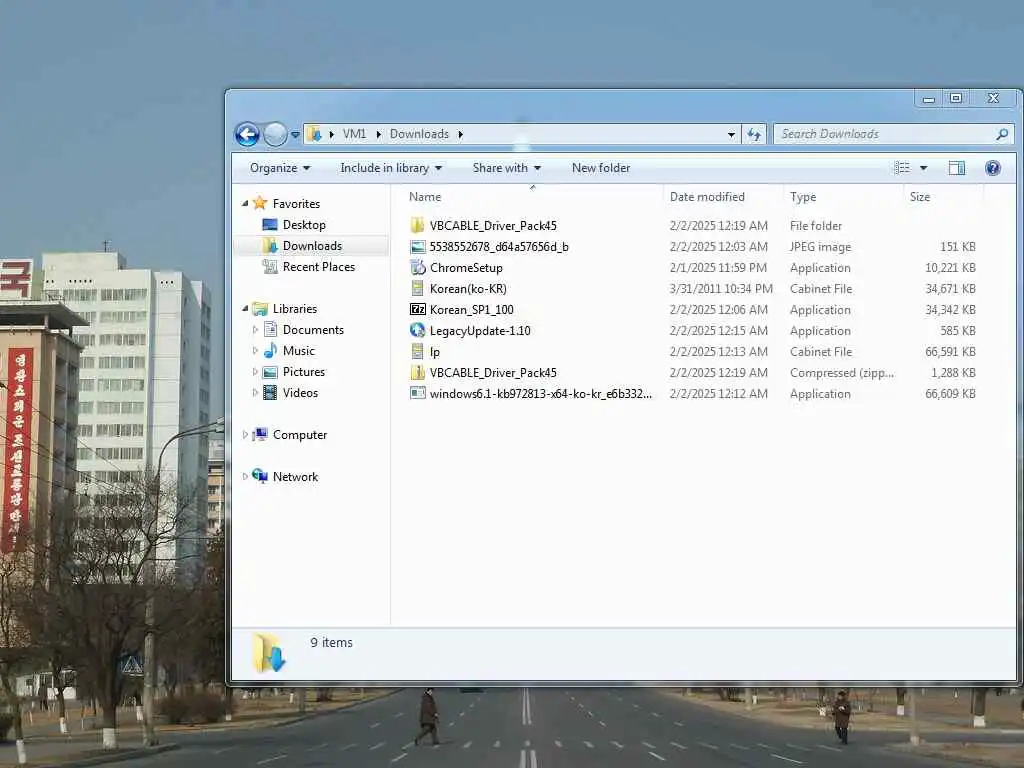Go back using the Back arrow button

(x=247, y=135)
